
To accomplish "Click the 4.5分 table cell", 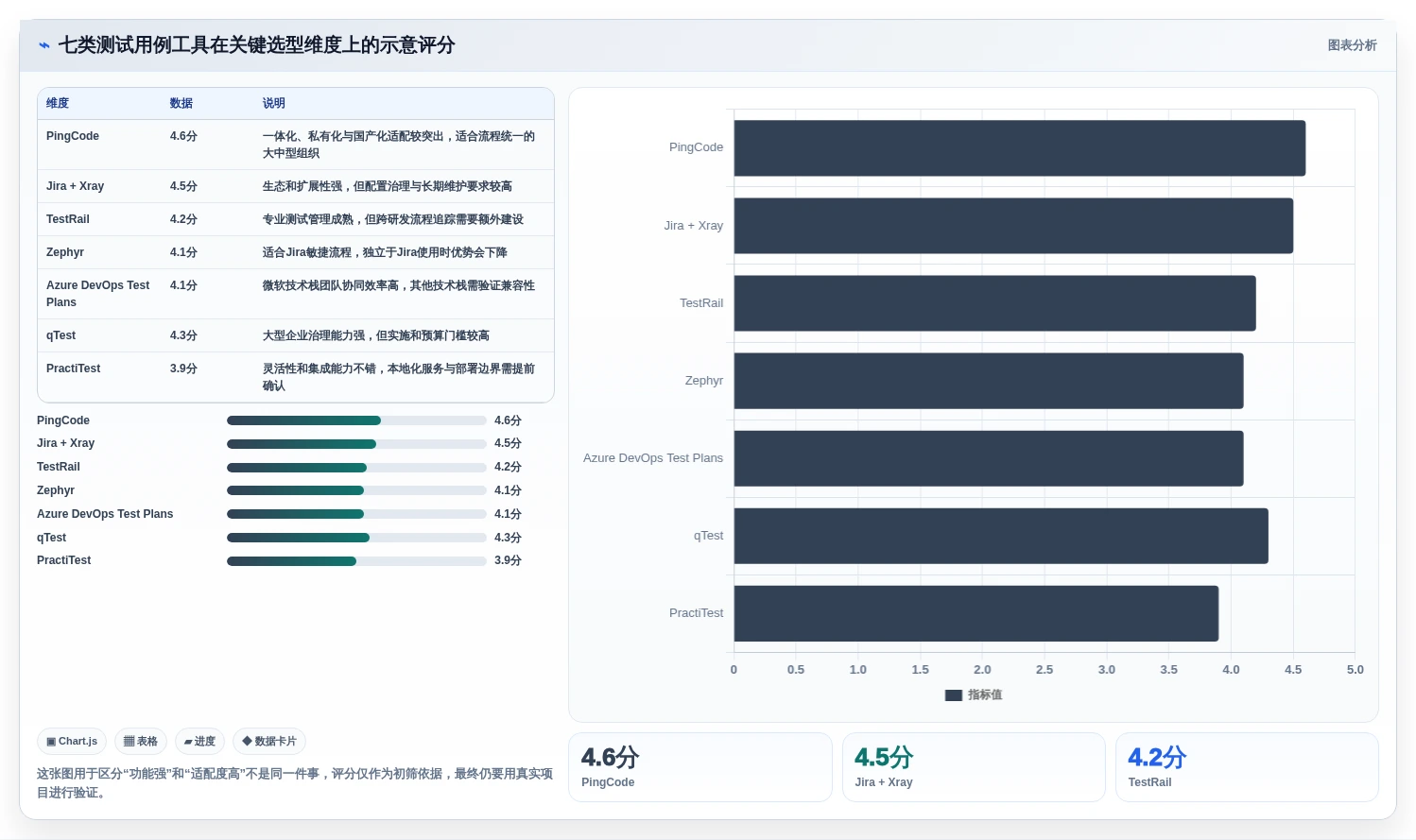I will coord(183,186).
